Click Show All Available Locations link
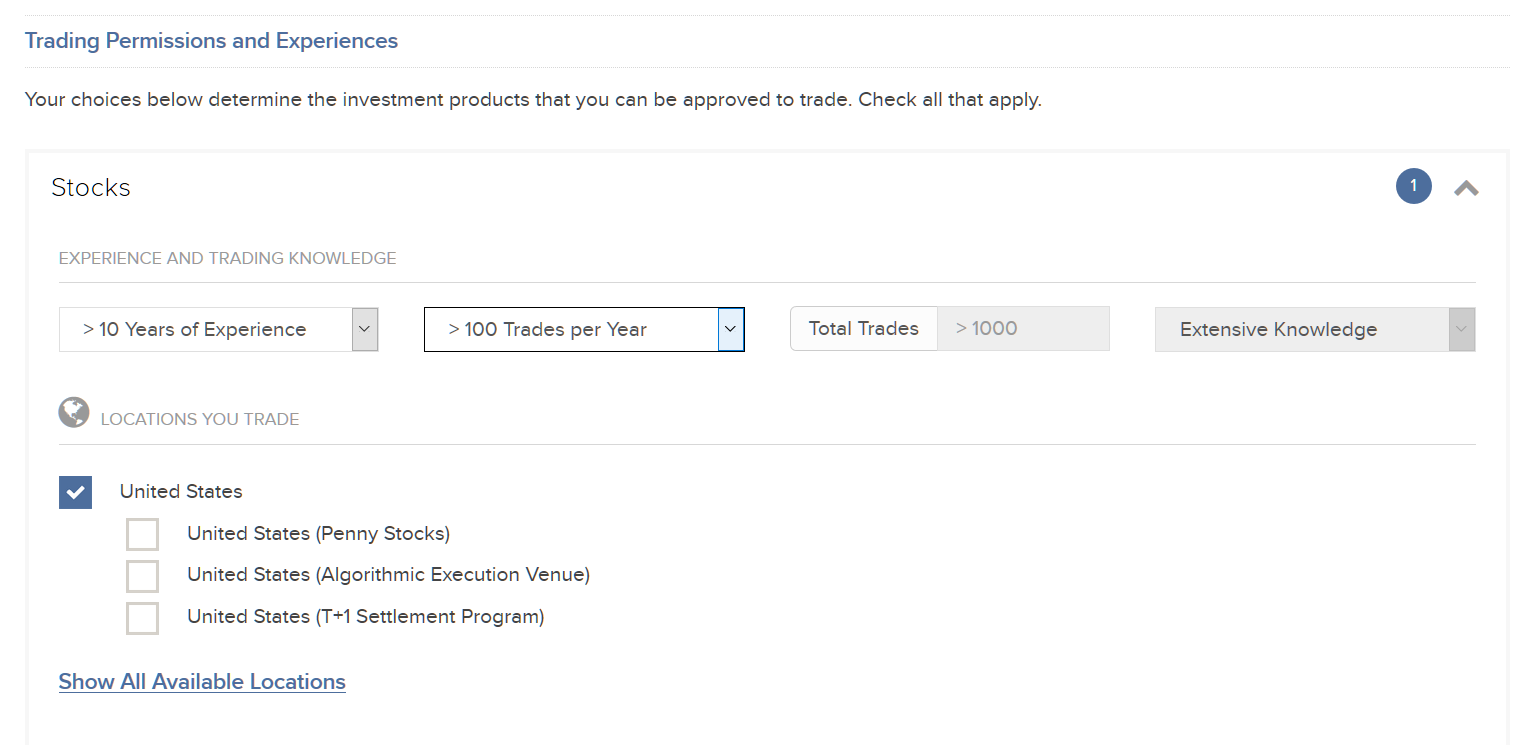1531x745 pixels. (202, 682)
